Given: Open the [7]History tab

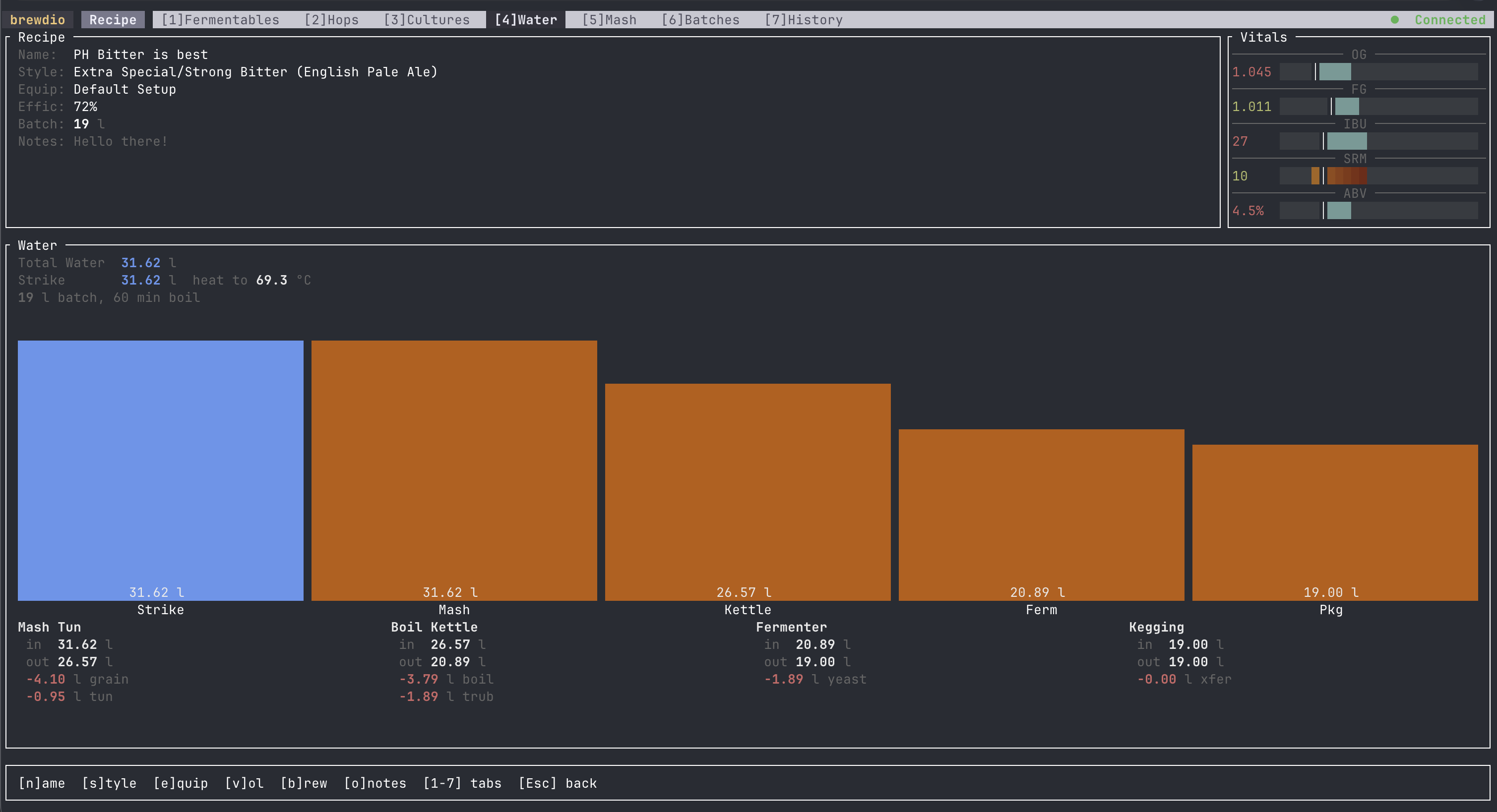Looking at the screenshot, I should pos(804,19).
